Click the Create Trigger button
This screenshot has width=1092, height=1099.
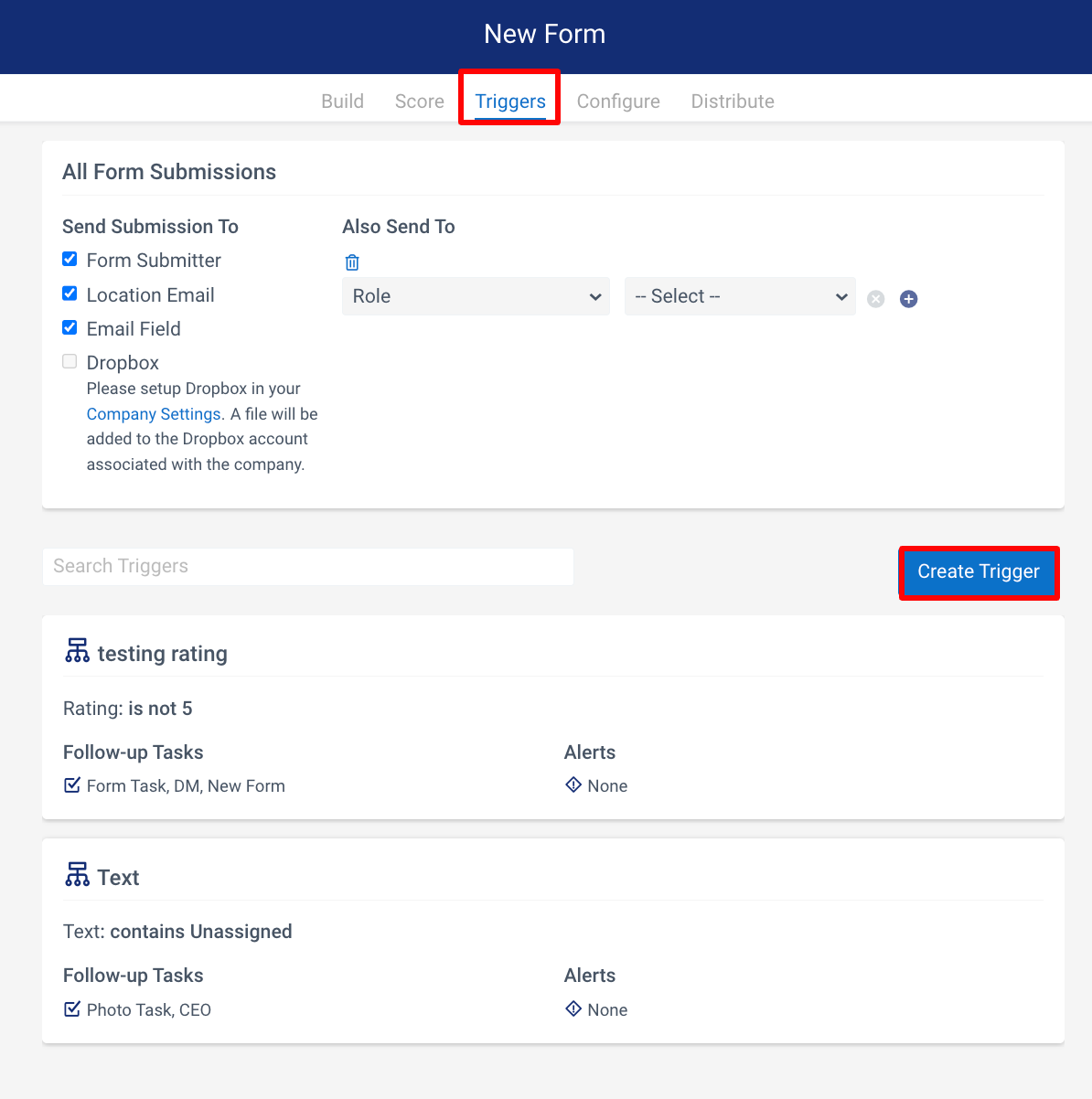tap(979, 571)
